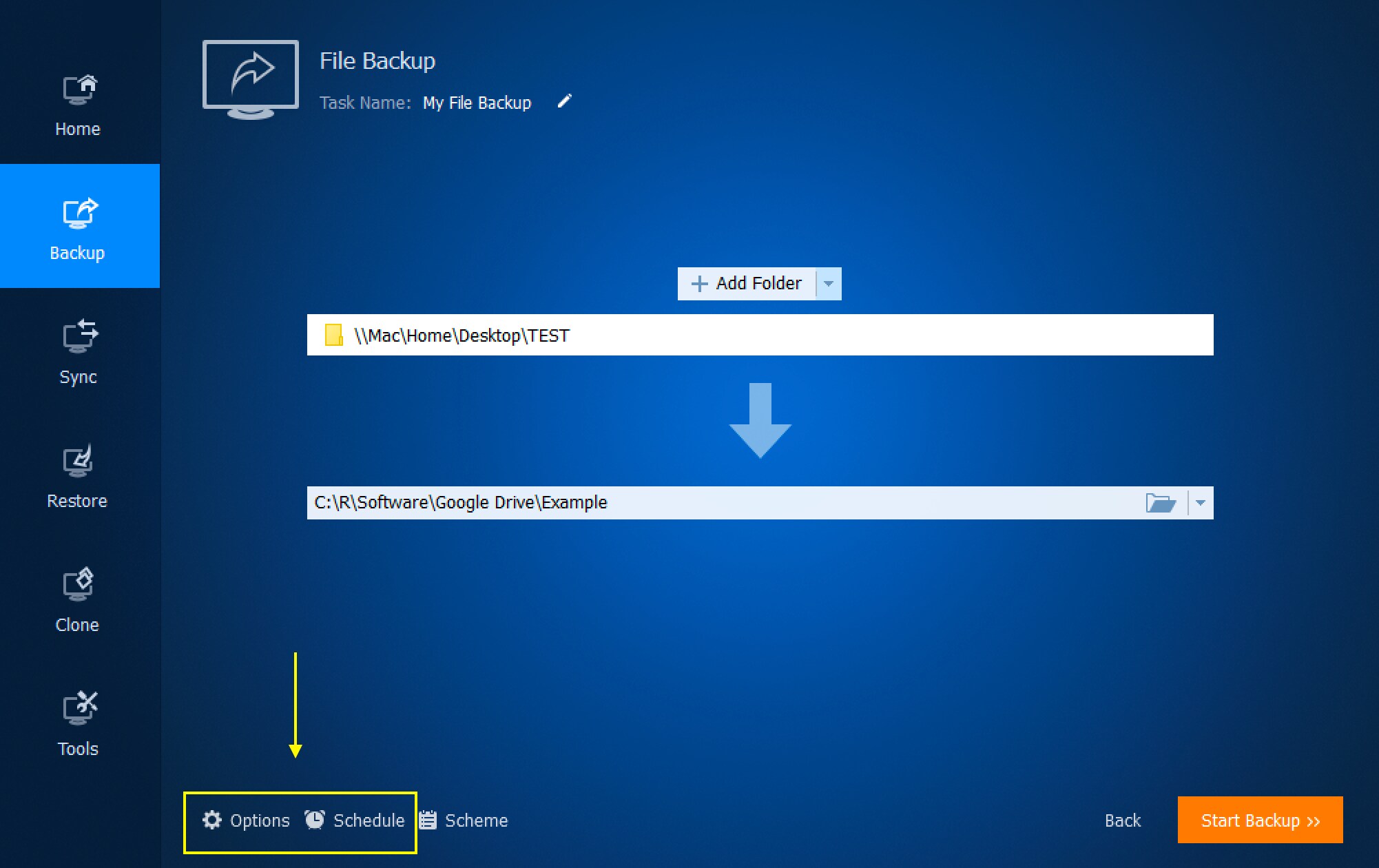Open the Tools section
Screen dimensions: 1379x868
tap(77, 723)
